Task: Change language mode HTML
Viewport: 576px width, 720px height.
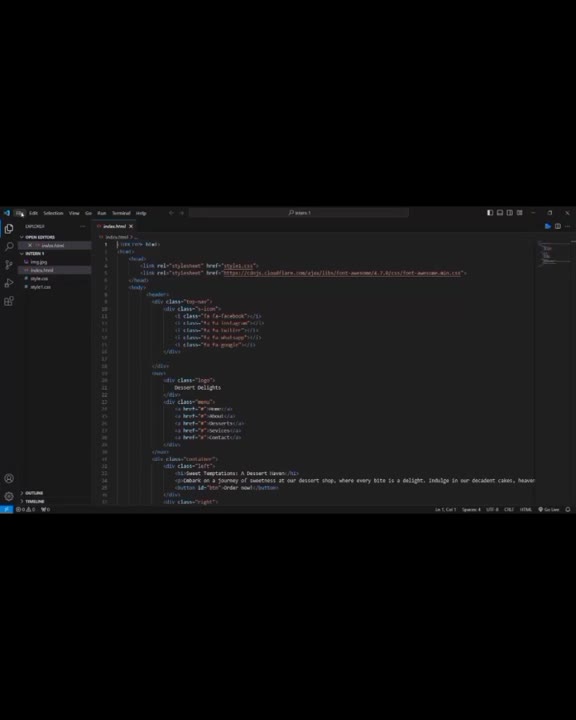Action: pyautogui.click(x=525, y=509)
